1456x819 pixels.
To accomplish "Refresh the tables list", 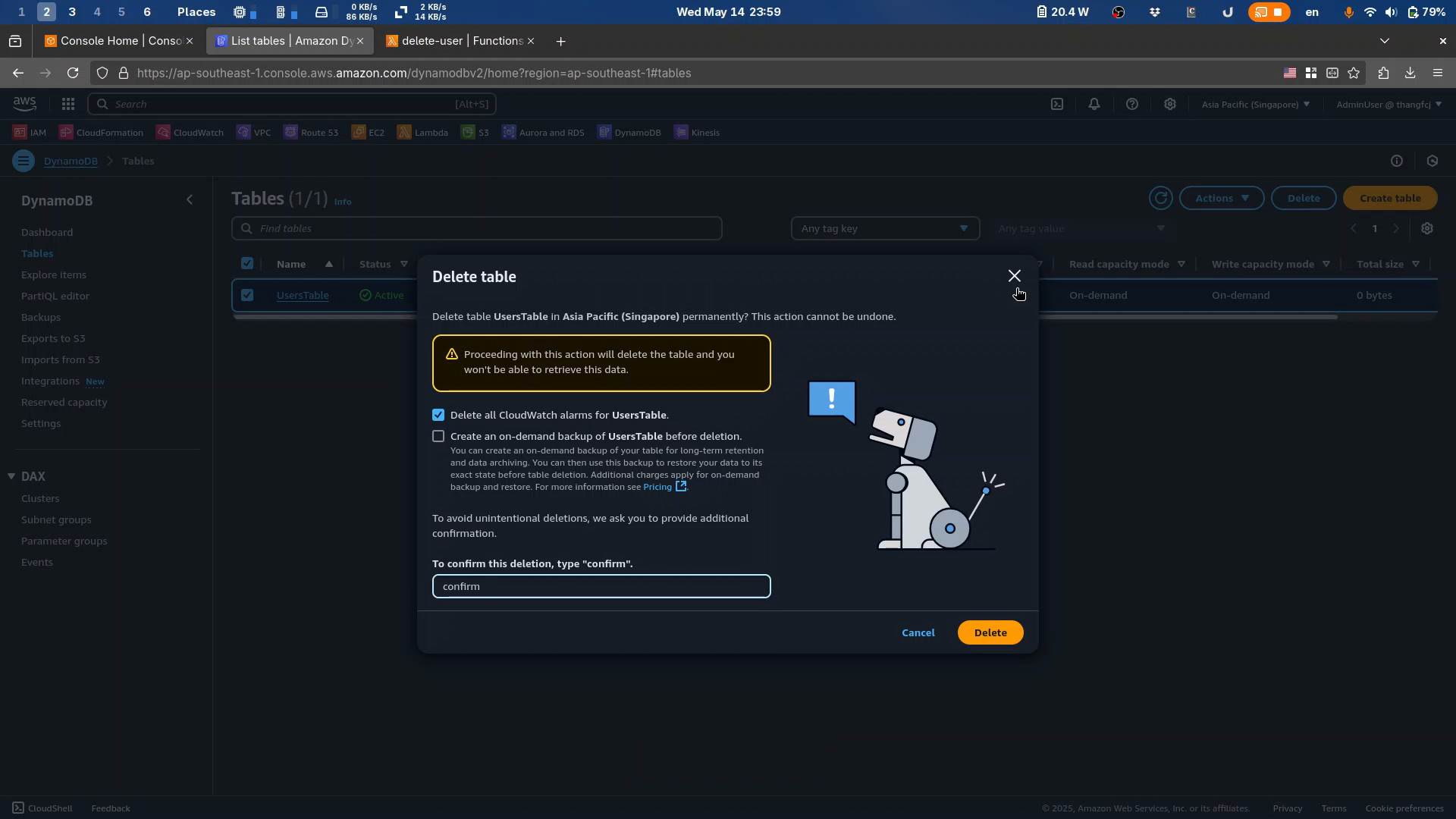I will (x=1161, y=198).
